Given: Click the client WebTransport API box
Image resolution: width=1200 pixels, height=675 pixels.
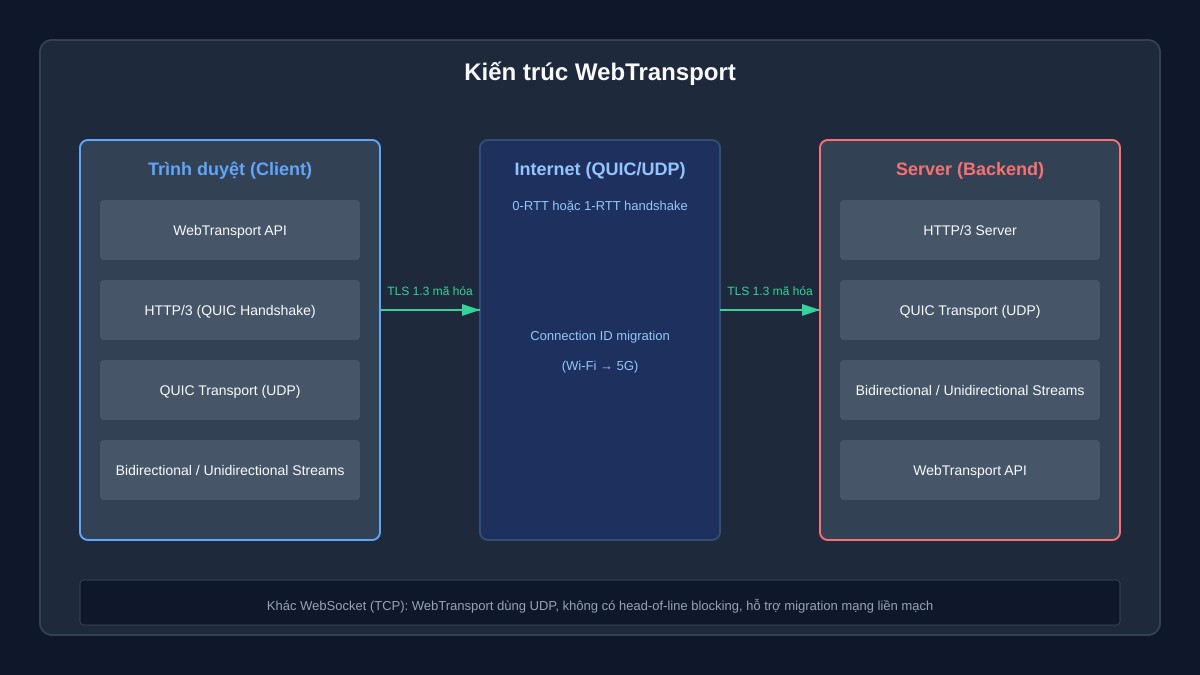Looking at the screenshot, I should click(x=230, y=230).
